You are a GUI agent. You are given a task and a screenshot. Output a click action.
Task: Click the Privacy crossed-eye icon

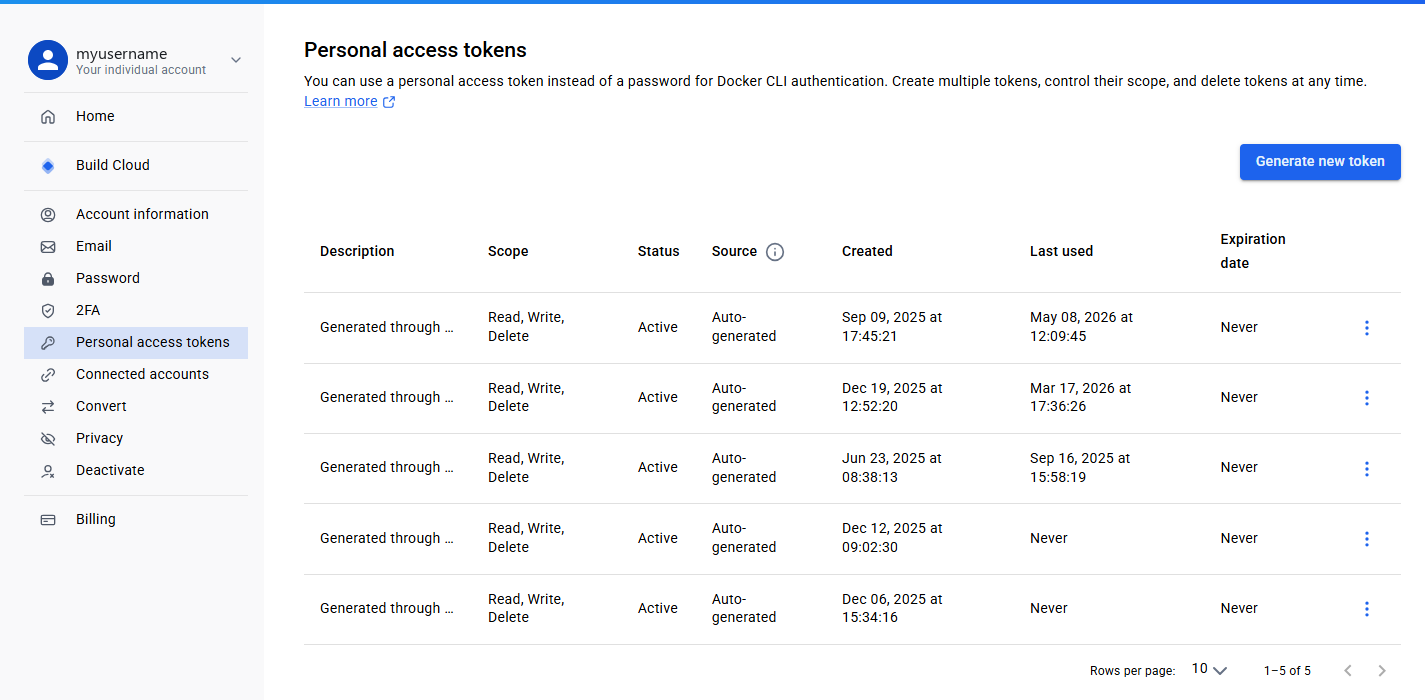coord(48,439)
